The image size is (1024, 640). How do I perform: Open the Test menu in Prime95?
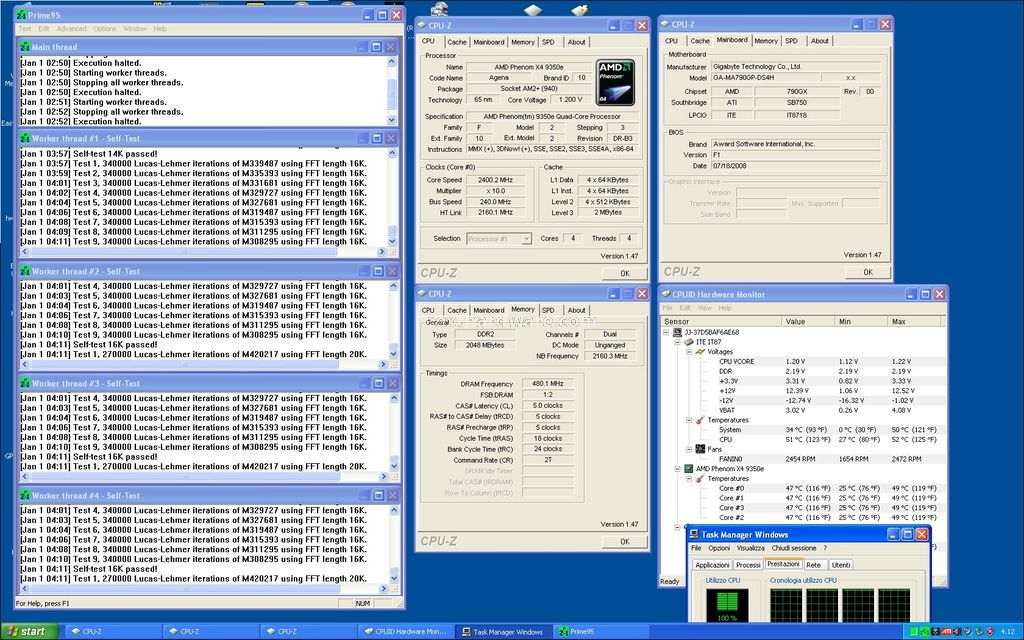25,29
